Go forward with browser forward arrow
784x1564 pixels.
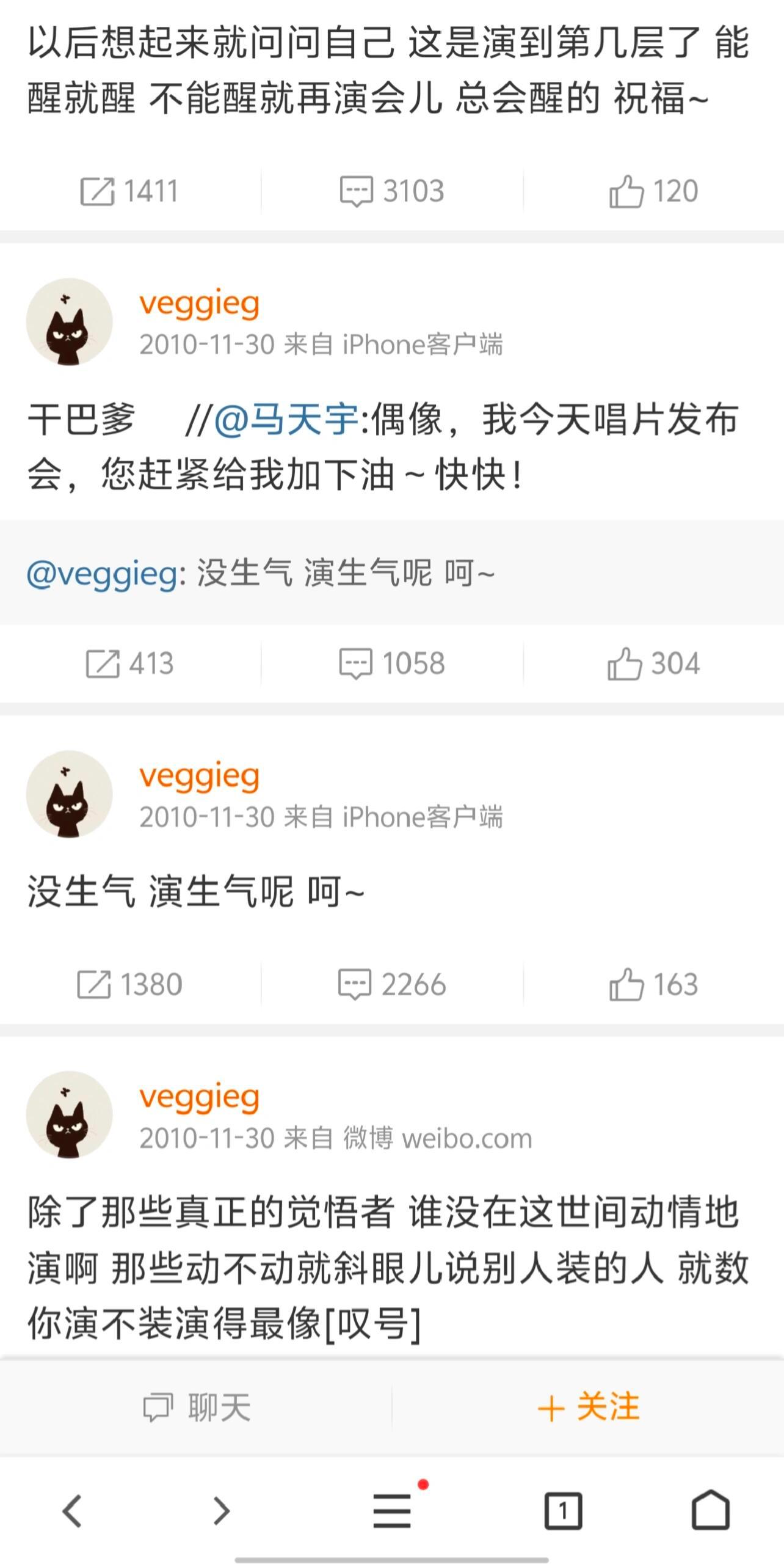point(221,1511)
